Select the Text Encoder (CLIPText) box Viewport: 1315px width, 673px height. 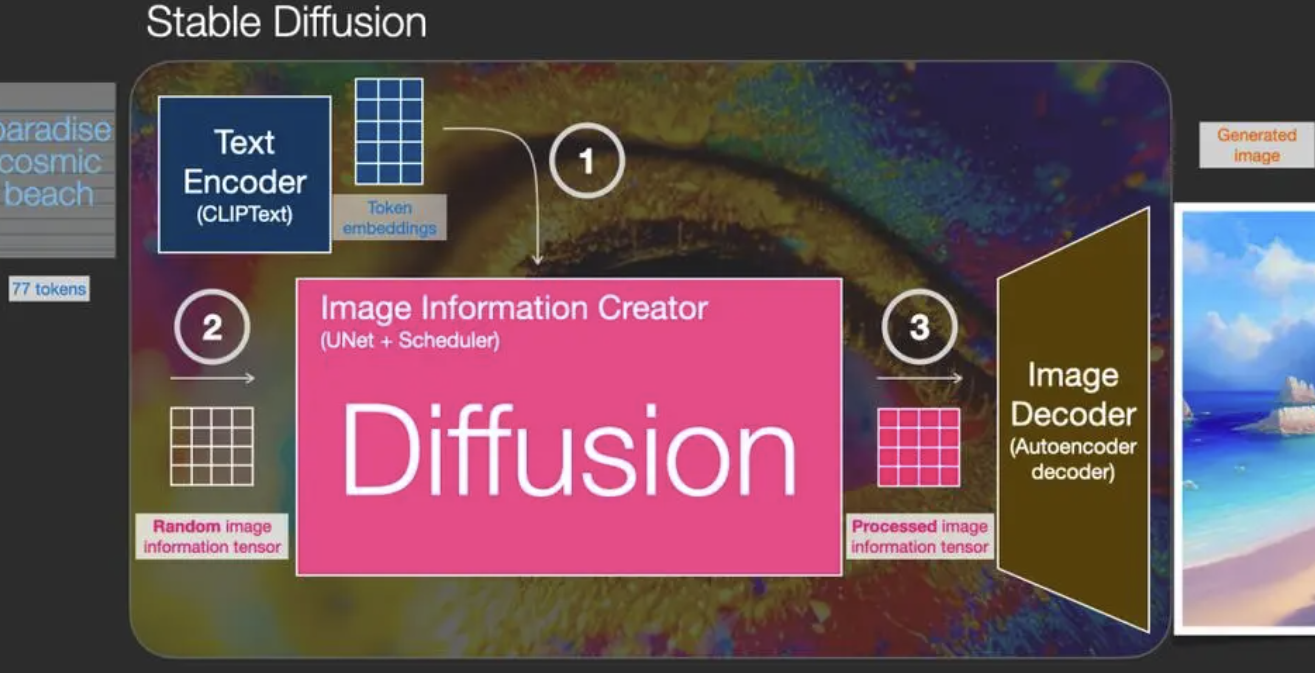pyautogui.click(x=245, y=174)
